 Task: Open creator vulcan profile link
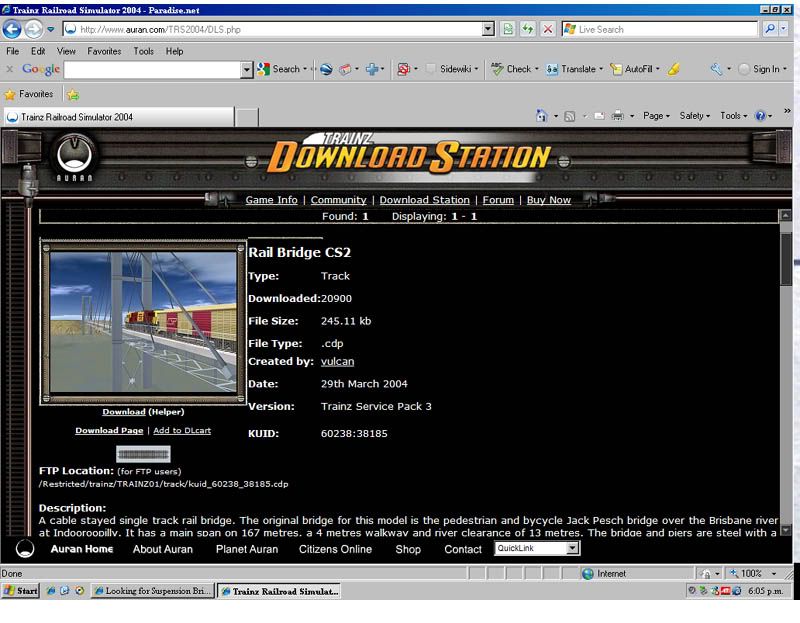pyautogui.click(x=337, y=361)
